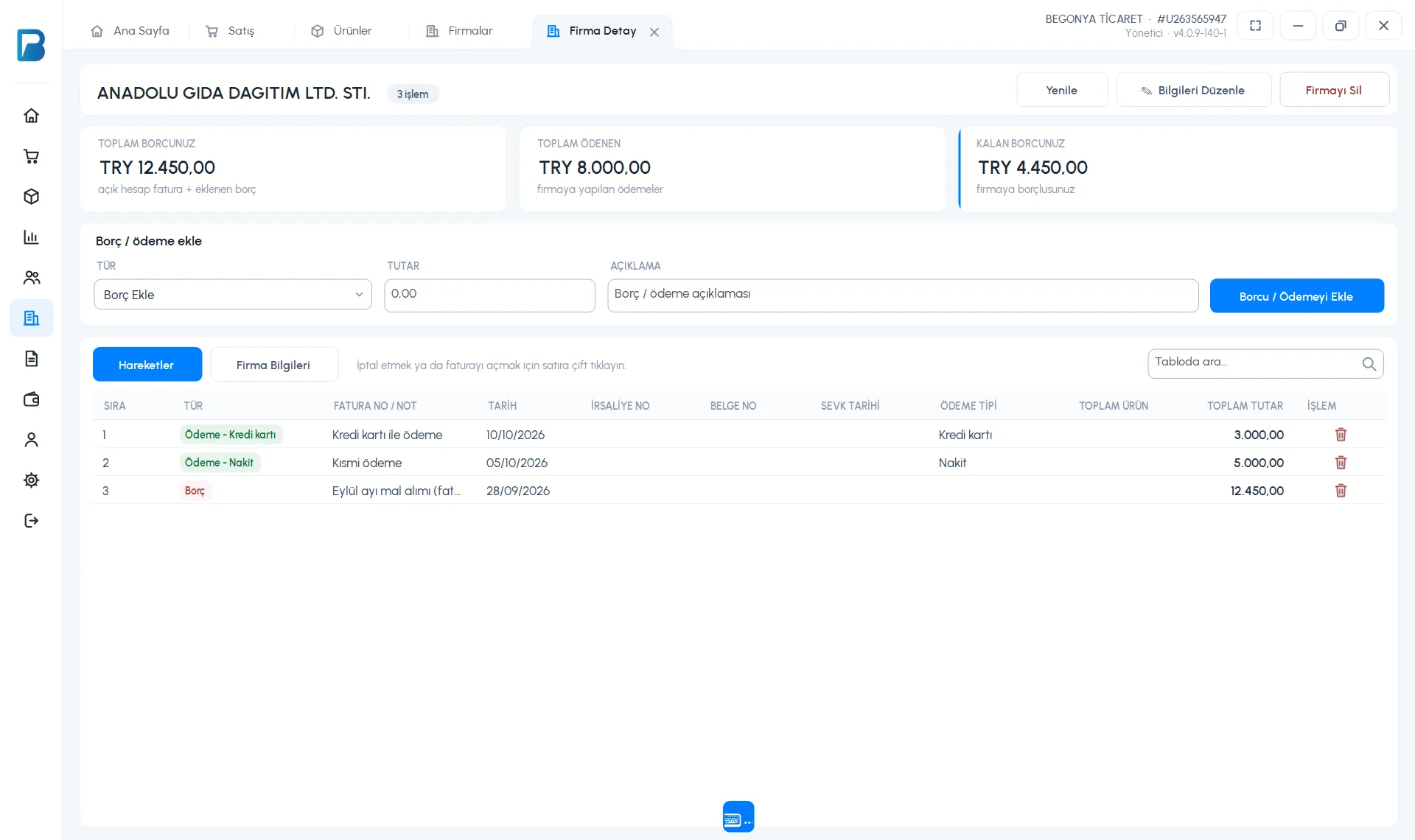
Task: Click the red Borç badge in row 3
Action: (x=195, y=491)
